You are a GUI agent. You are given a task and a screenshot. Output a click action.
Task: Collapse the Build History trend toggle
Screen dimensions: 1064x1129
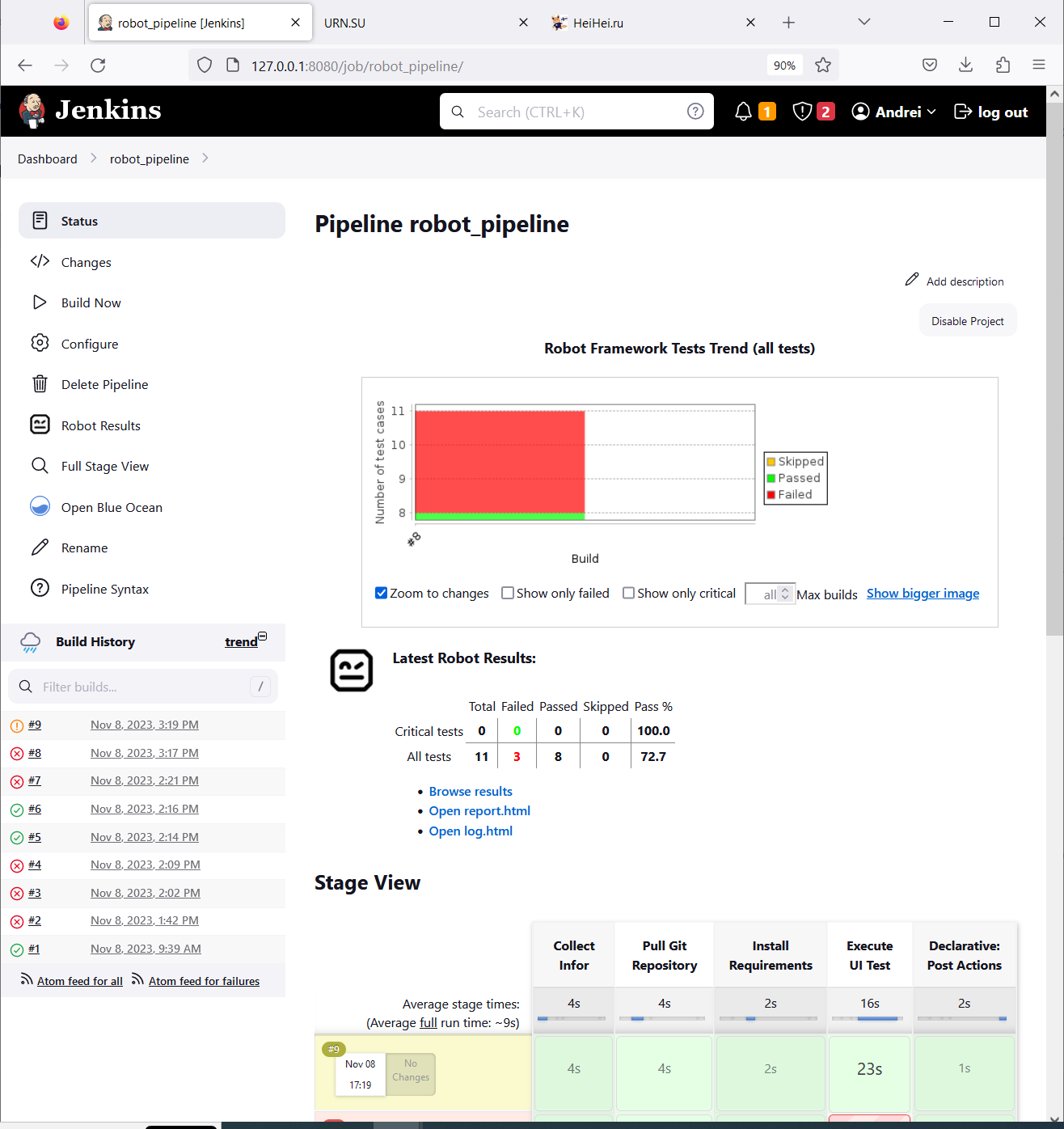[x=262, y=636]
